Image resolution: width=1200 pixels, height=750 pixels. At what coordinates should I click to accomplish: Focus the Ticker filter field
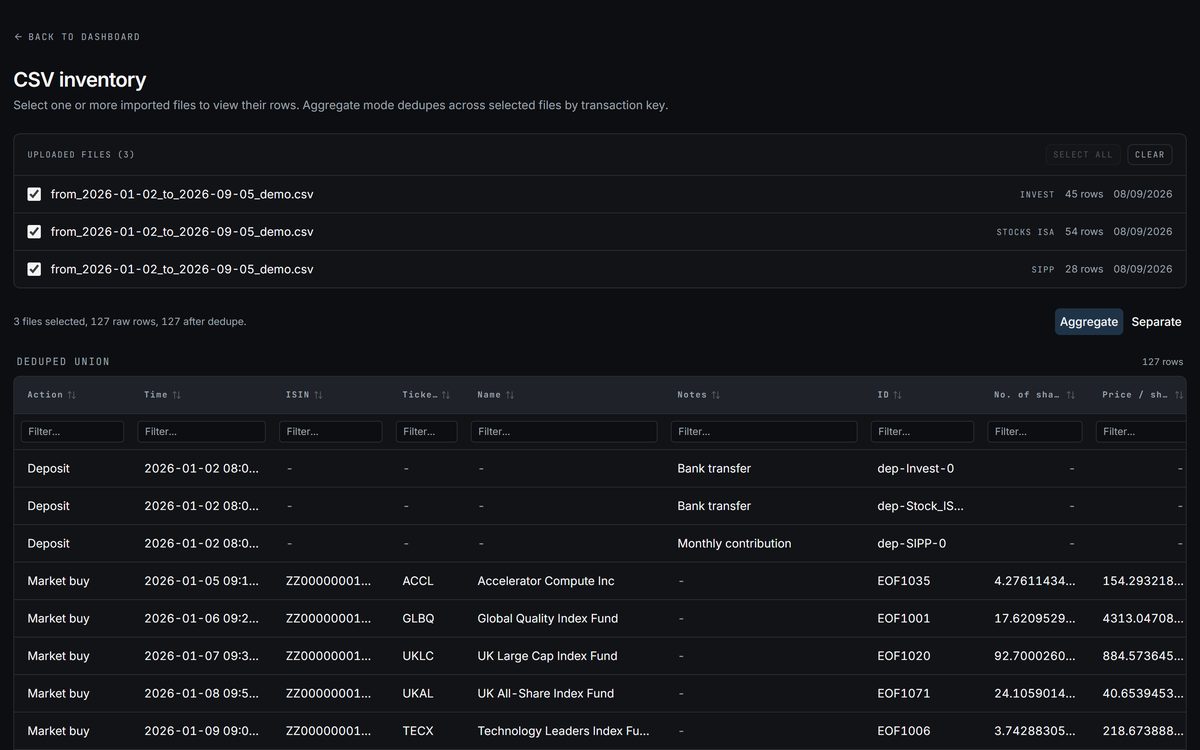click(427, 432)
